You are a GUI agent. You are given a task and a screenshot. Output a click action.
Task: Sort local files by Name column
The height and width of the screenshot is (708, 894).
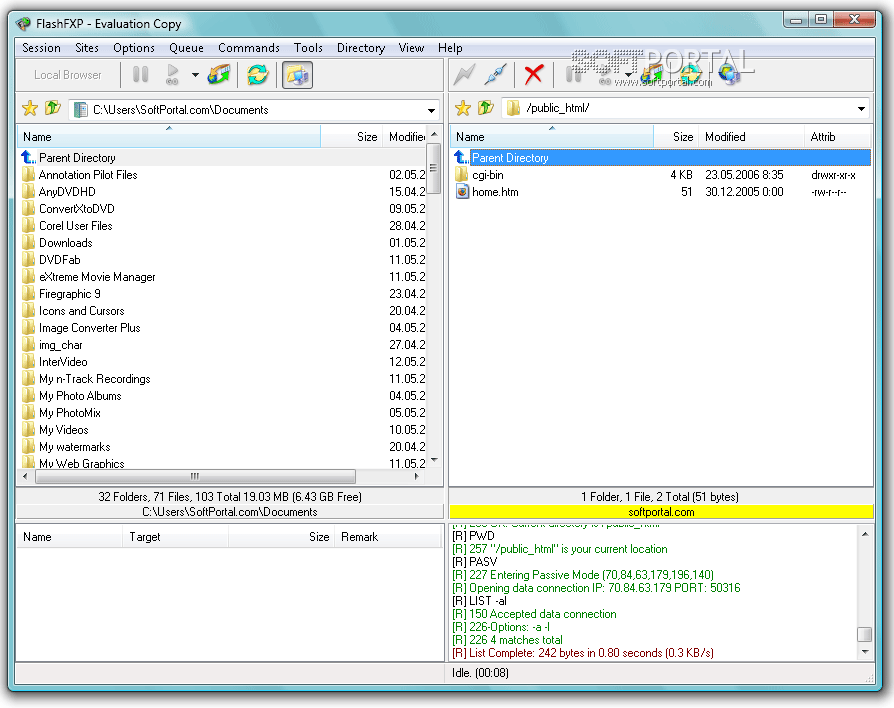click(169, 137)
